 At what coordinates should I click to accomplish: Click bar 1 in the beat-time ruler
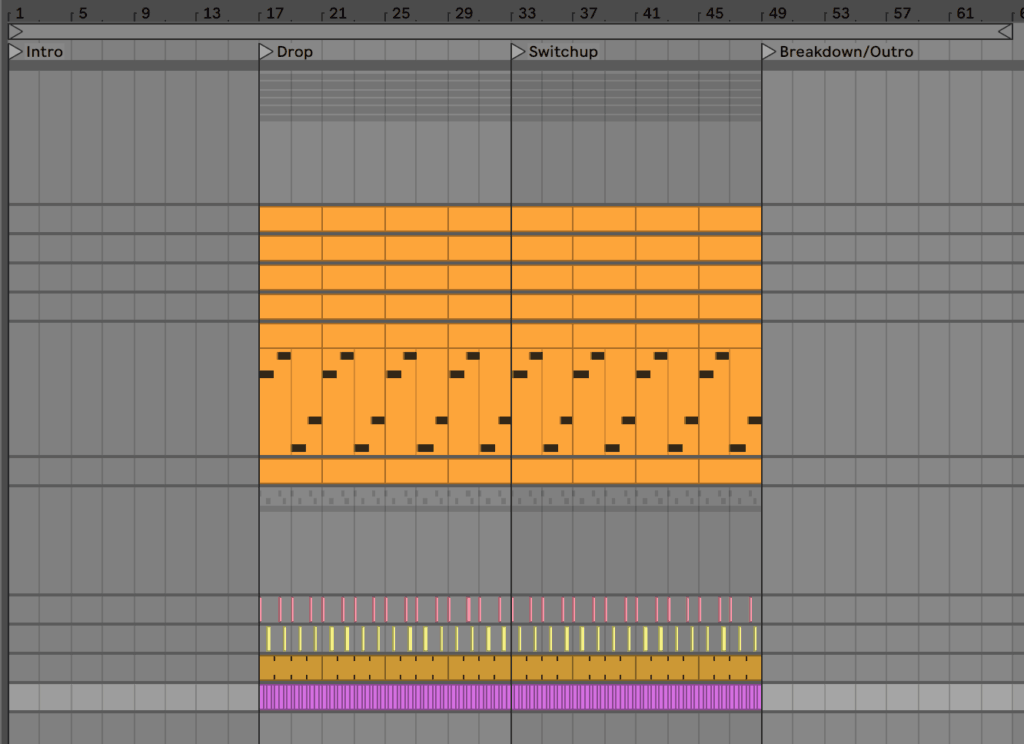click(20, 13)
